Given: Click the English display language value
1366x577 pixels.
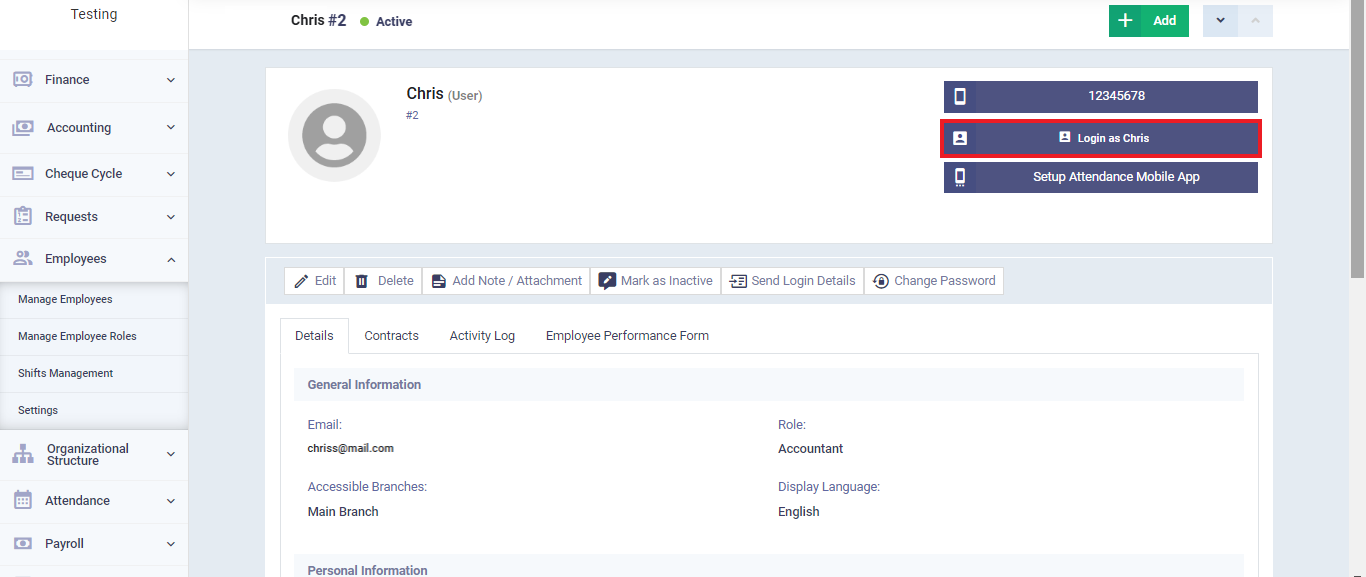Looking at the screenshot, I should point(799,512).
